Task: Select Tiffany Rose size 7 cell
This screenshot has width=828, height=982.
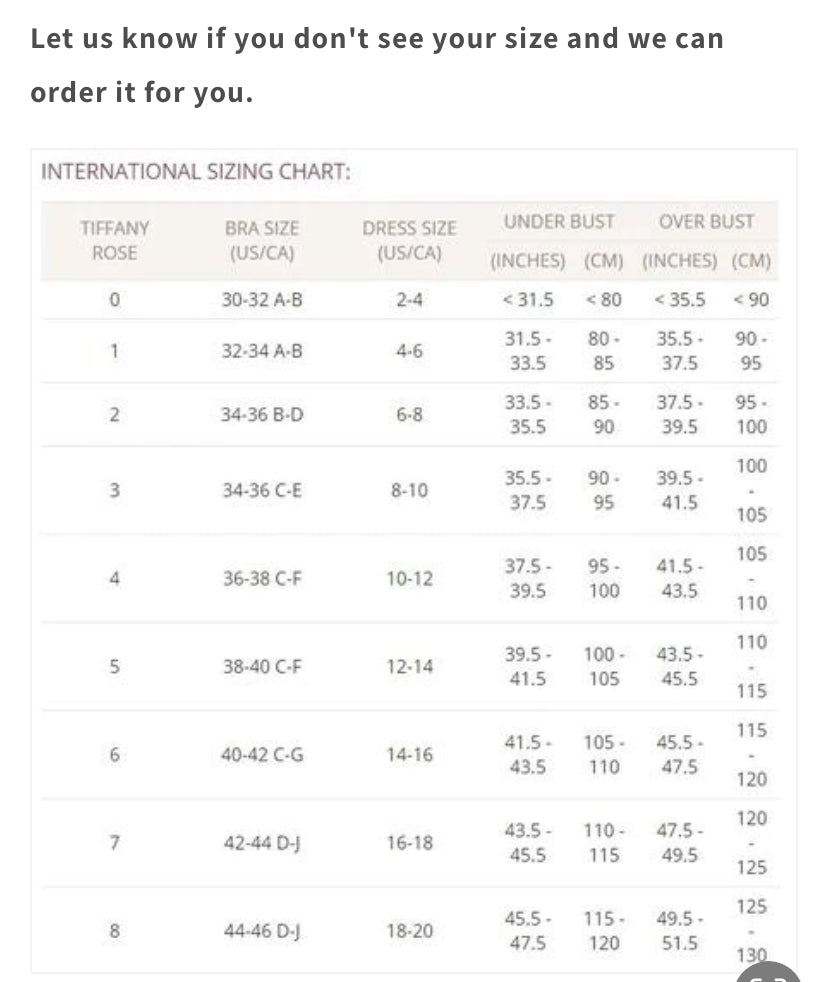Action: [x=114, y=843]
